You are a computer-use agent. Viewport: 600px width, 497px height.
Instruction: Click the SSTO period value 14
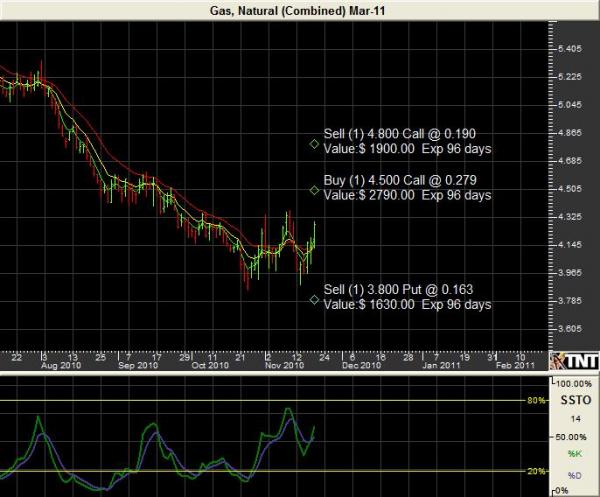click(576, 419)
